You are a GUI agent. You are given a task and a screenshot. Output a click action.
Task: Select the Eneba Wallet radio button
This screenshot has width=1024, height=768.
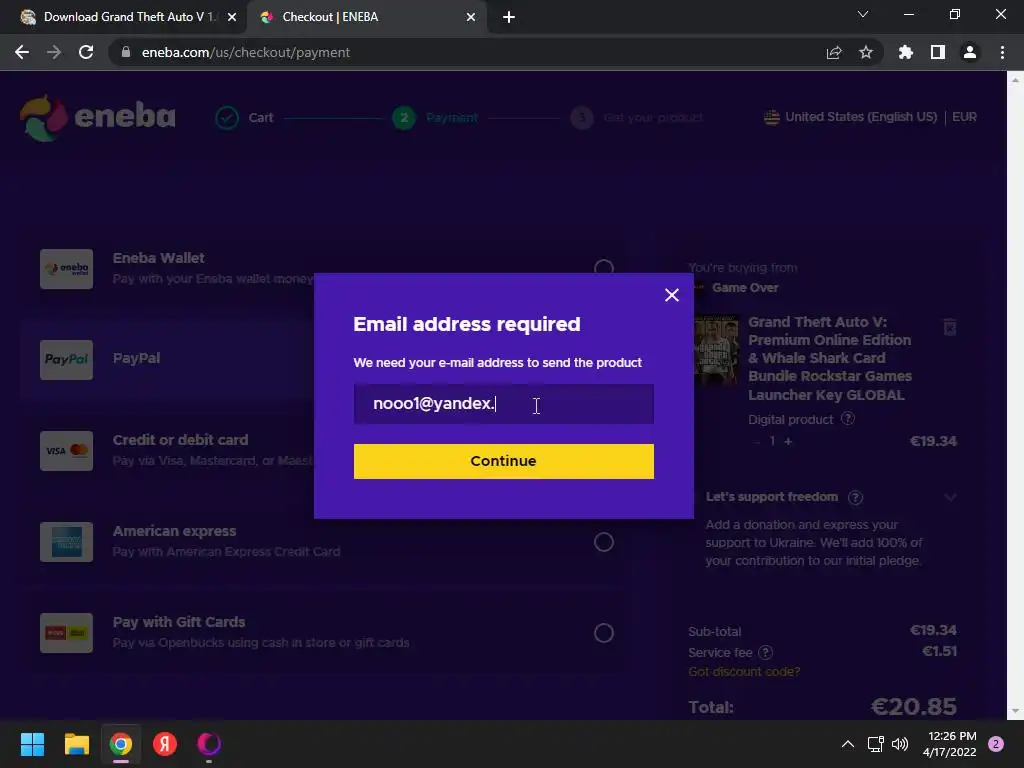coord(603,268)
